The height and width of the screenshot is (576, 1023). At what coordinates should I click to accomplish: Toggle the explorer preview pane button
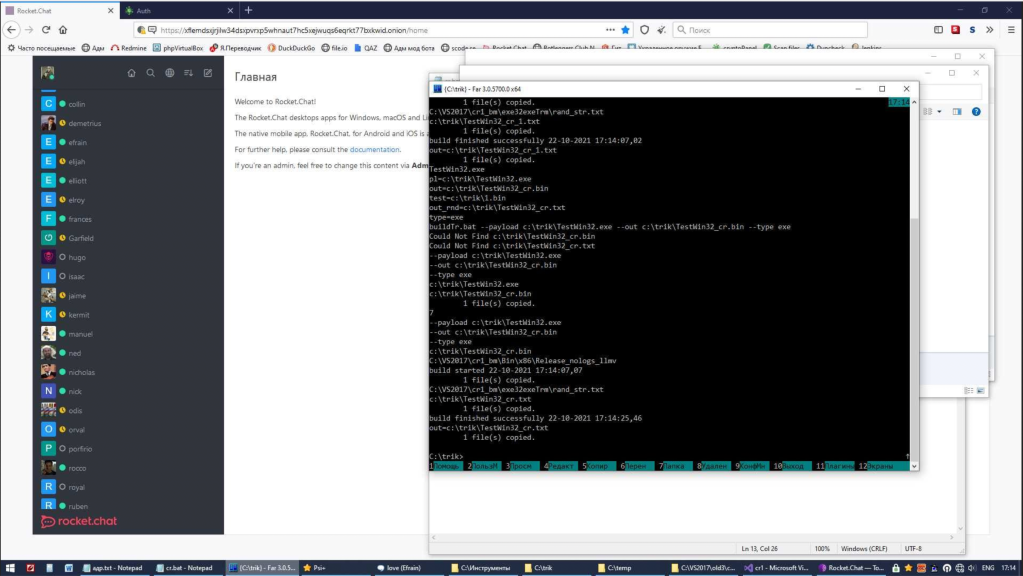click(x=959, y=111)
